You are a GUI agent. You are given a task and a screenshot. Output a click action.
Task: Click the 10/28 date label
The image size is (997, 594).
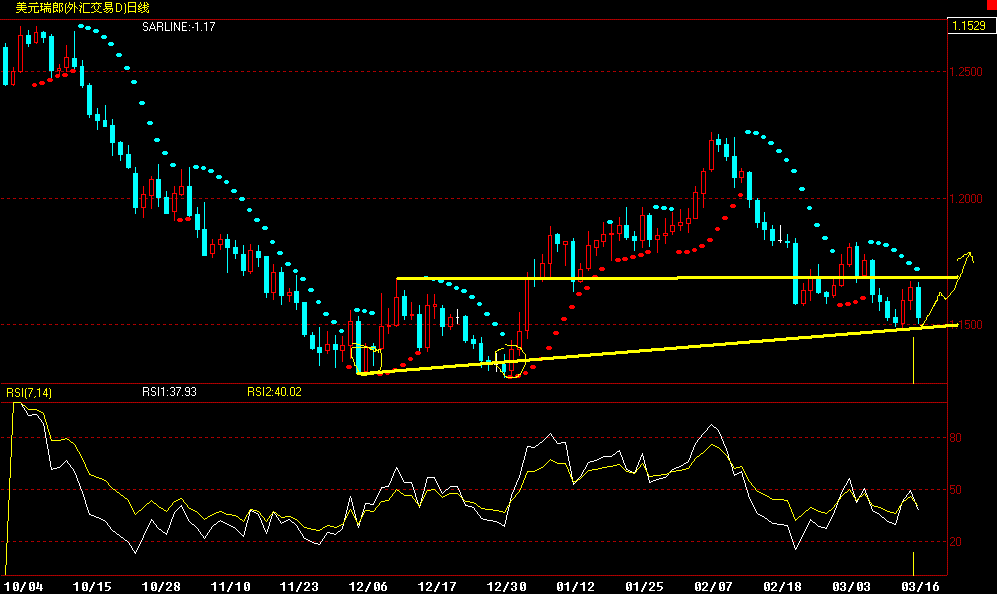161,586
